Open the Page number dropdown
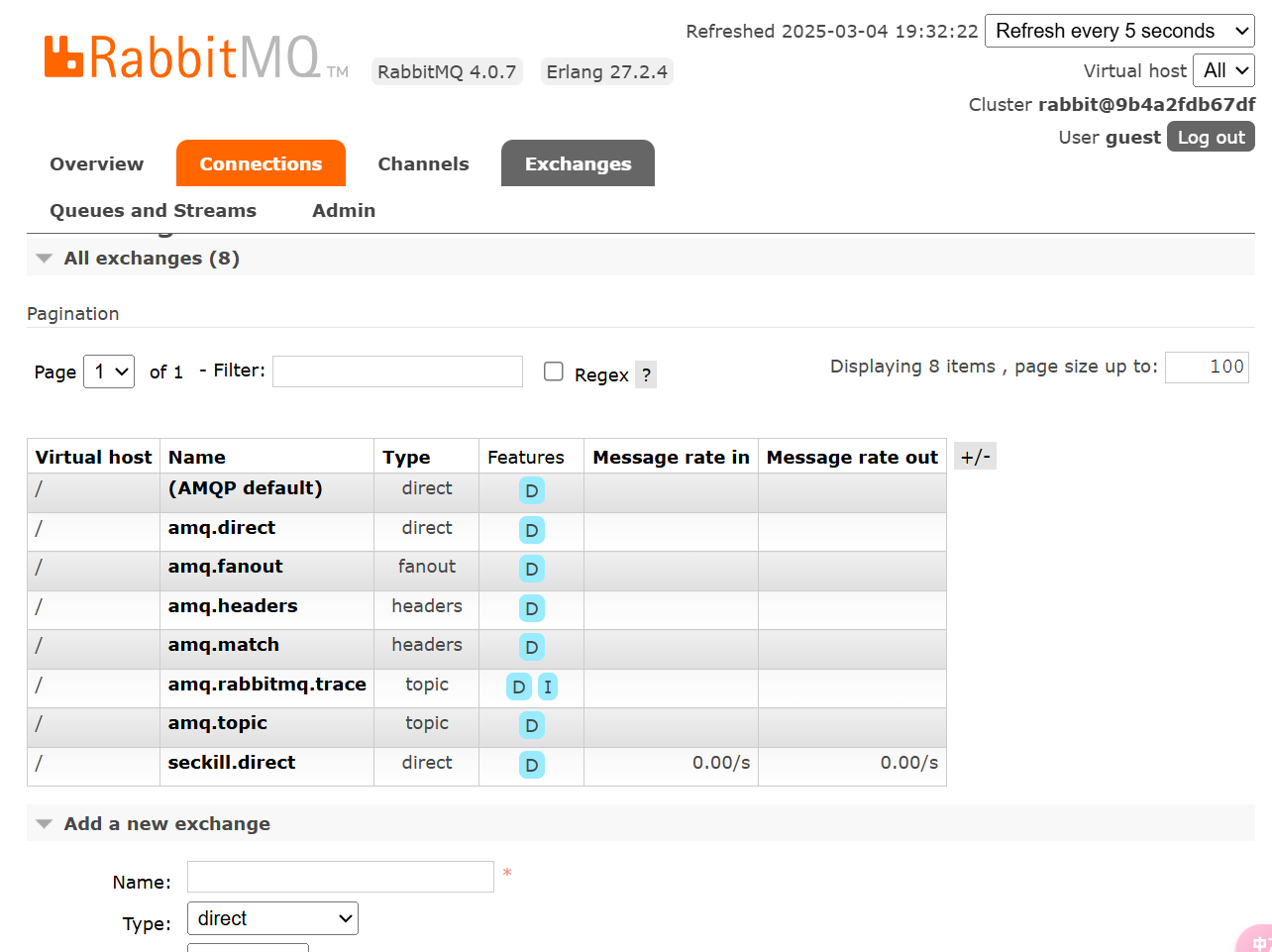The width and height of the screenshot is (1272, 952). tap(109, 371)
